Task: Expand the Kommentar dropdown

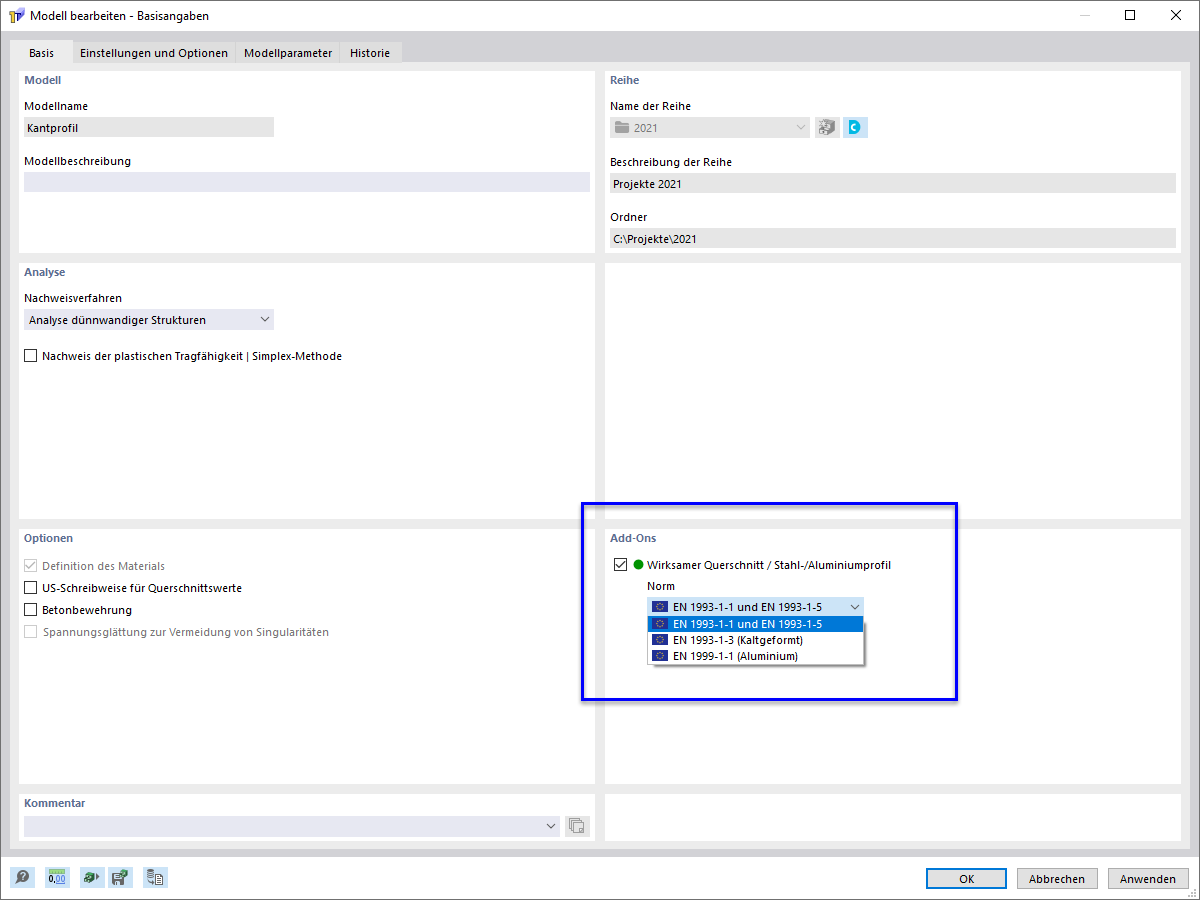Action: (x=551, y=826)
